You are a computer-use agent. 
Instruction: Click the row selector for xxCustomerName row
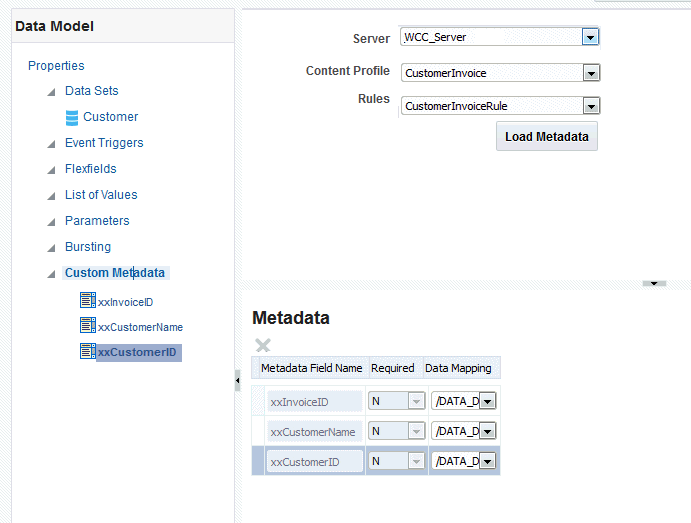258,431
